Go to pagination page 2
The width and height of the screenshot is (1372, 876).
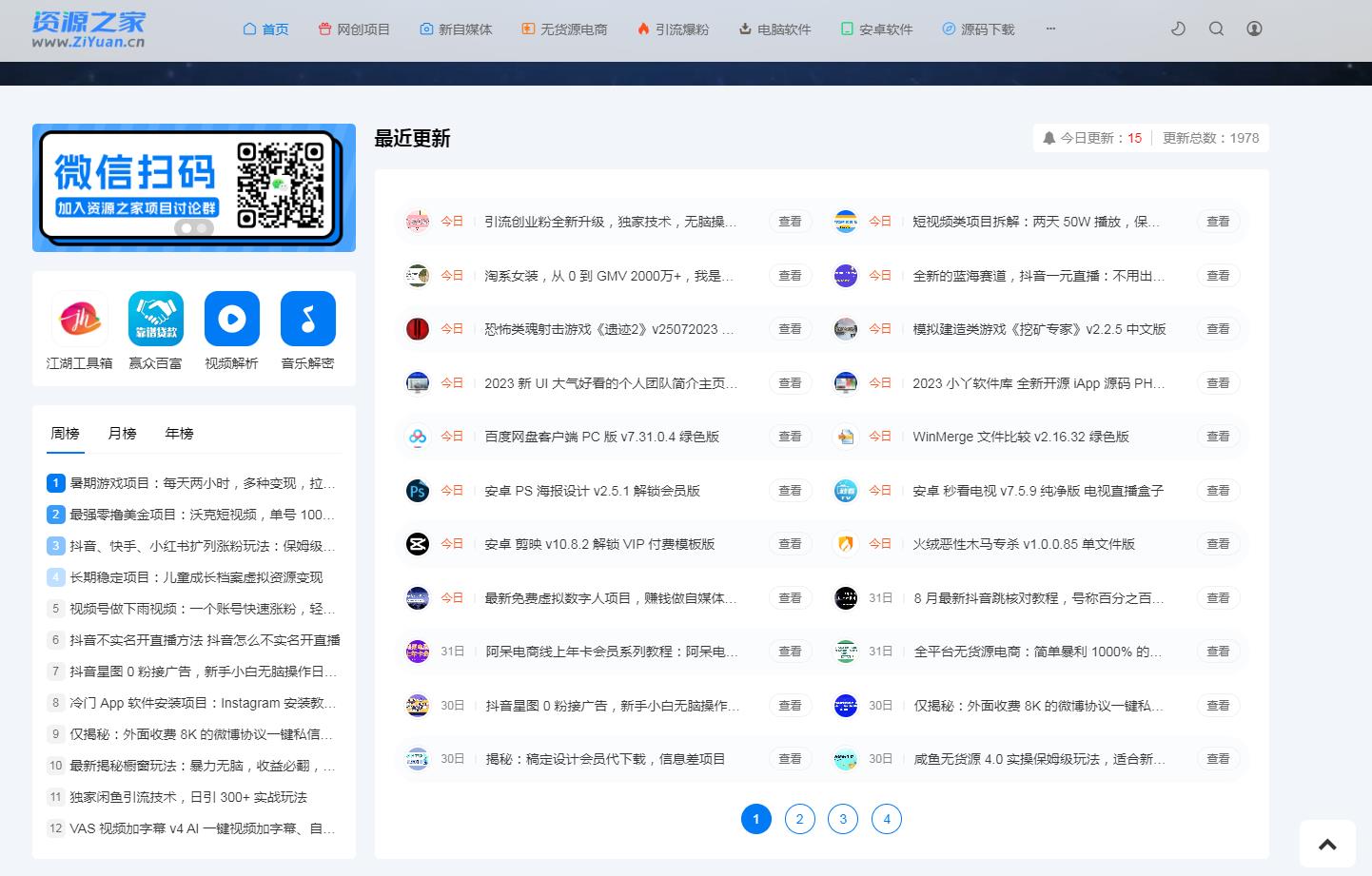click(x=800, y=819)
